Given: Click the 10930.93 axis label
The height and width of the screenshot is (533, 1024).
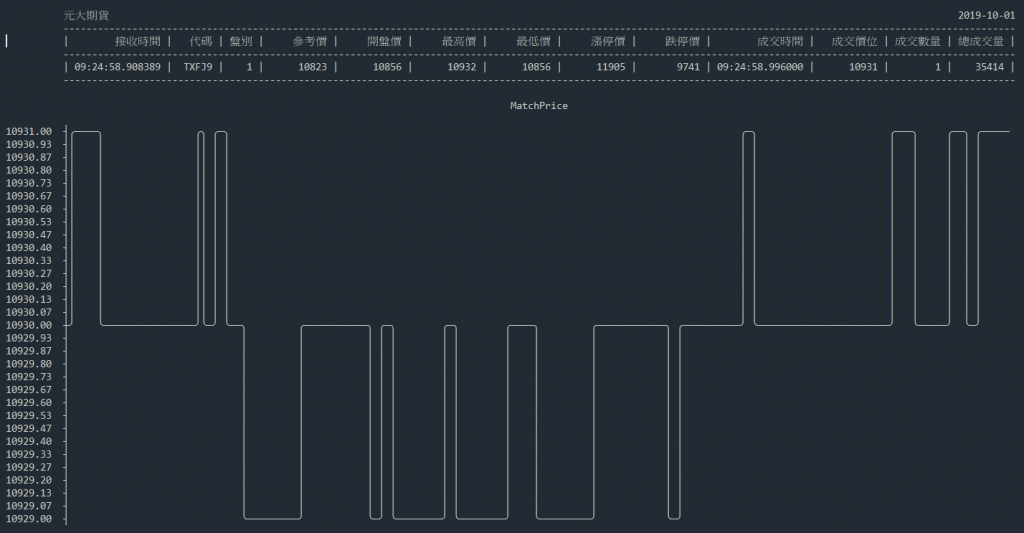Looking at the screenshot, I should pyautogui.click(x=29, y=144).
